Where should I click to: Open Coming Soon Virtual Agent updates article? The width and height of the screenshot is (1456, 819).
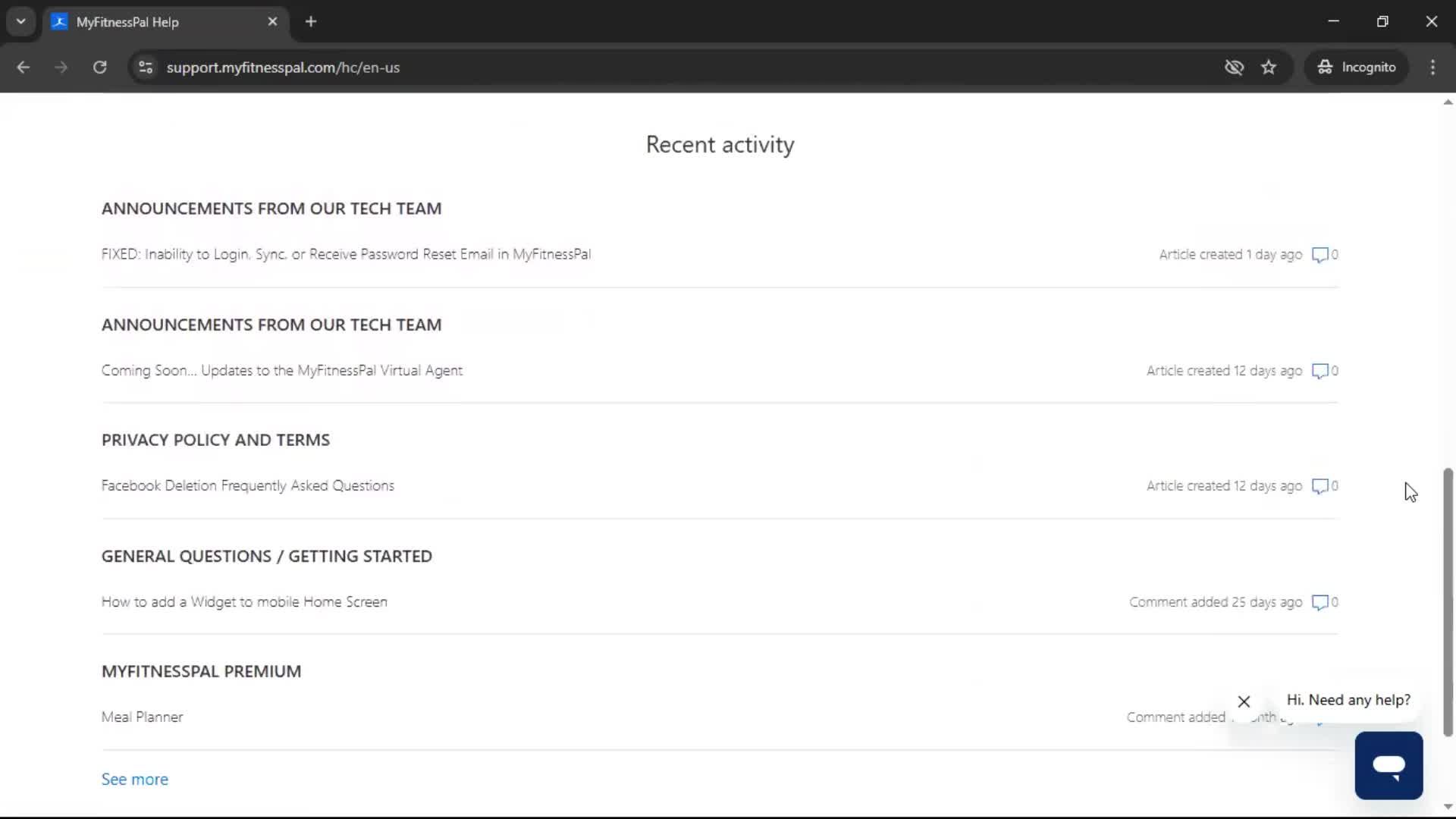click(282, 371)
